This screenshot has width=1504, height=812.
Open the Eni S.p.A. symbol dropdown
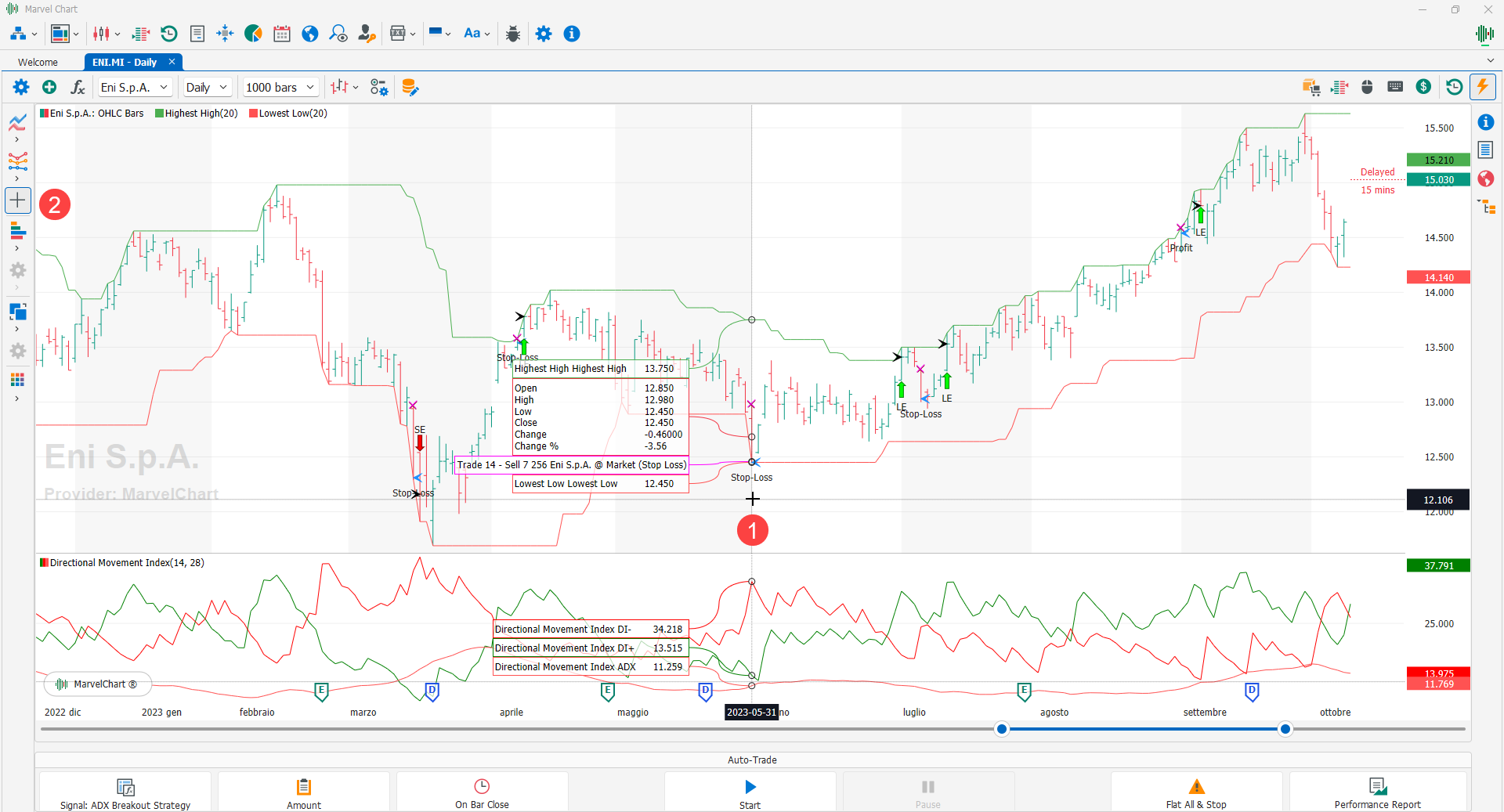[x=134, y=87]
